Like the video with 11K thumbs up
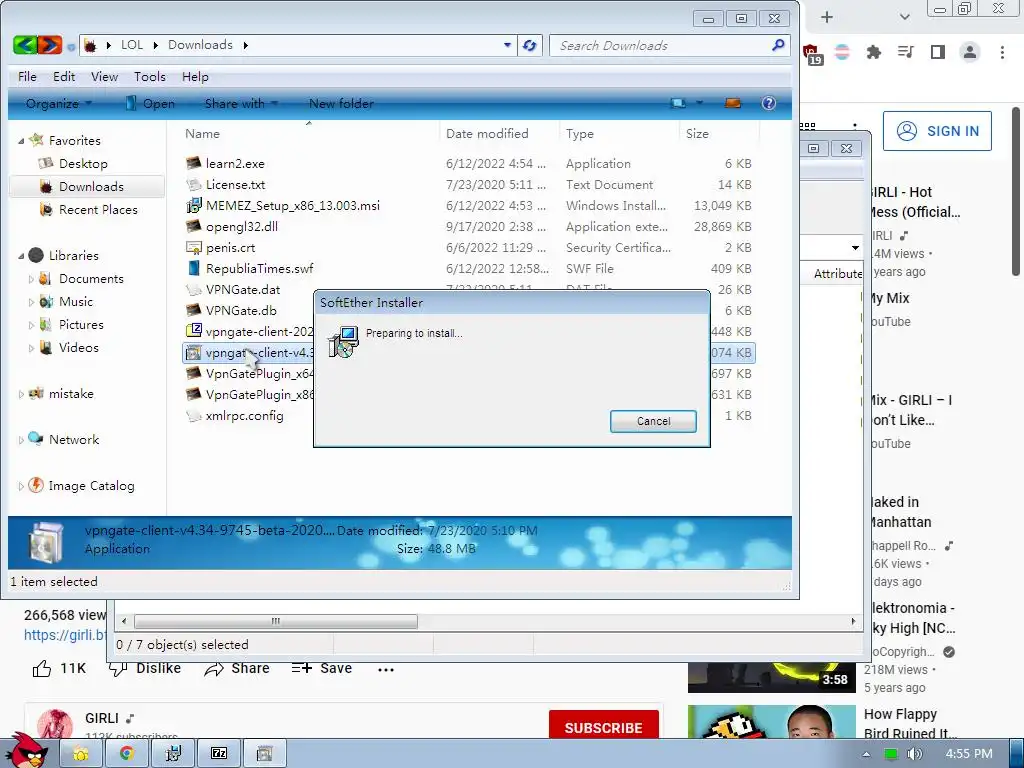 (x=59, y=669)
